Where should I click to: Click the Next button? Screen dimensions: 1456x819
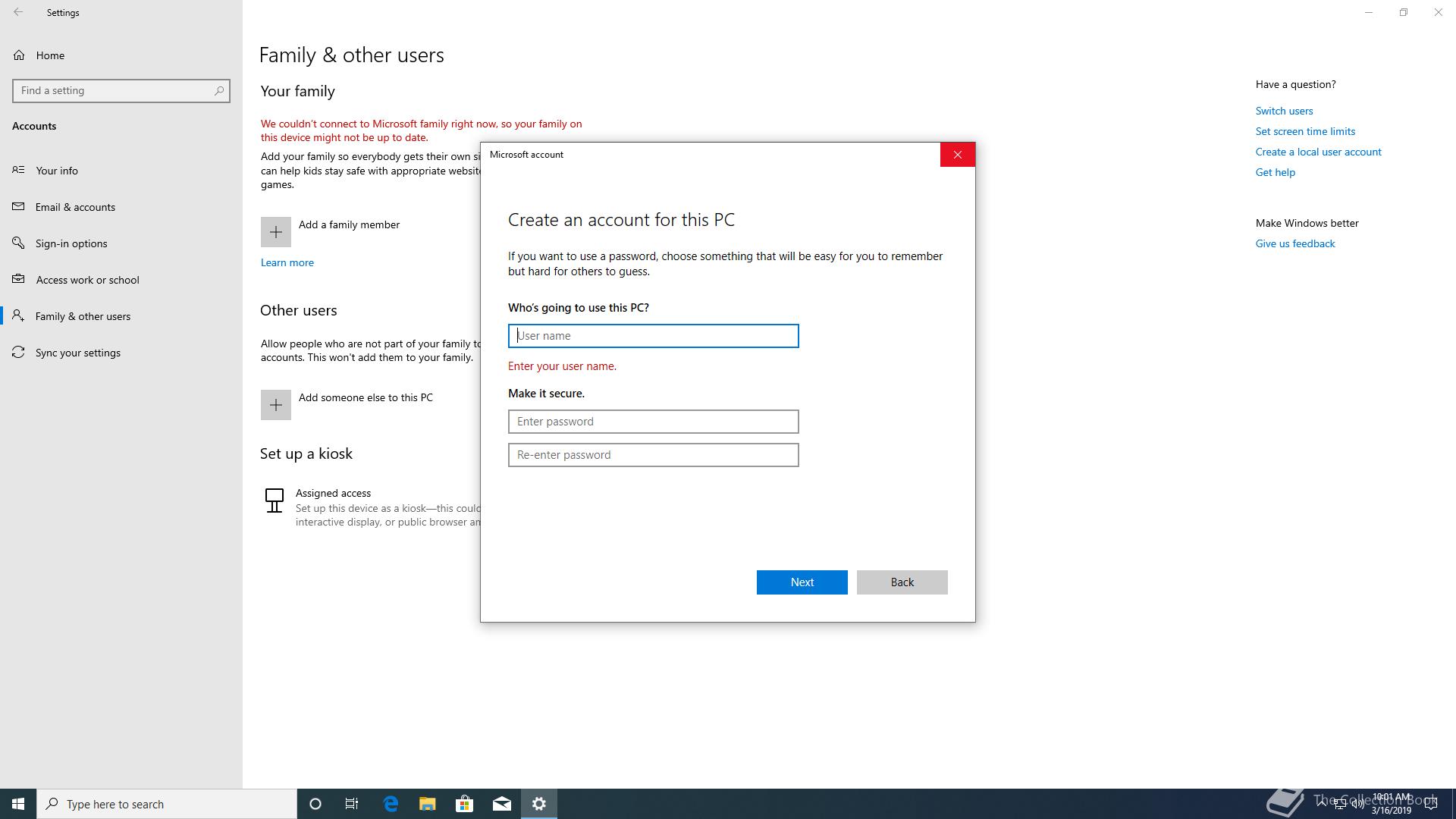pyautogui.click(x=802, y=582)
